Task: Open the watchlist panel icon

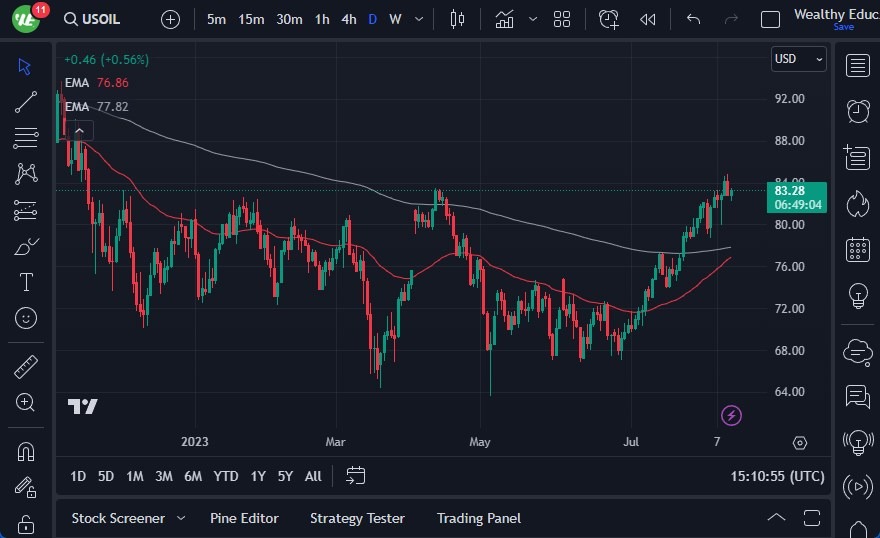Action: coord(857,66)
